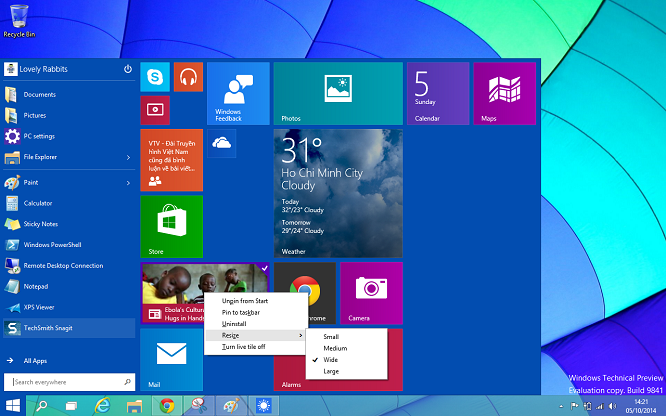The image size is (666, 416).
Task: Launch Calculator from the Start list
Action: [69, 203]
